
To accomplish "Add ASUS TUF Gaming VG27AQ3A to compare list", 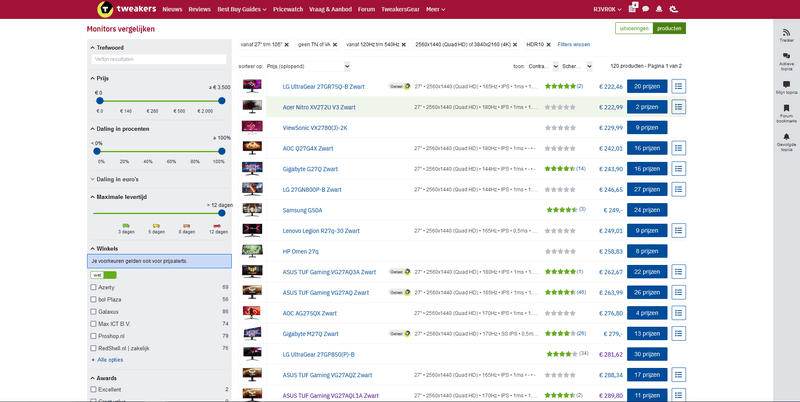I will (679, 272).
